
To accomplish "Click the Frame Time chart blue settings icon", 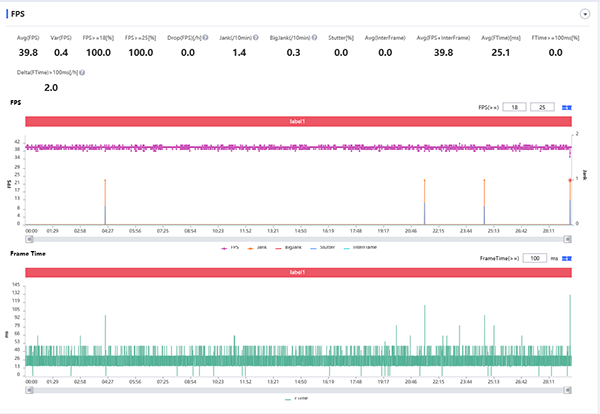I will click(x=566, y=258).
